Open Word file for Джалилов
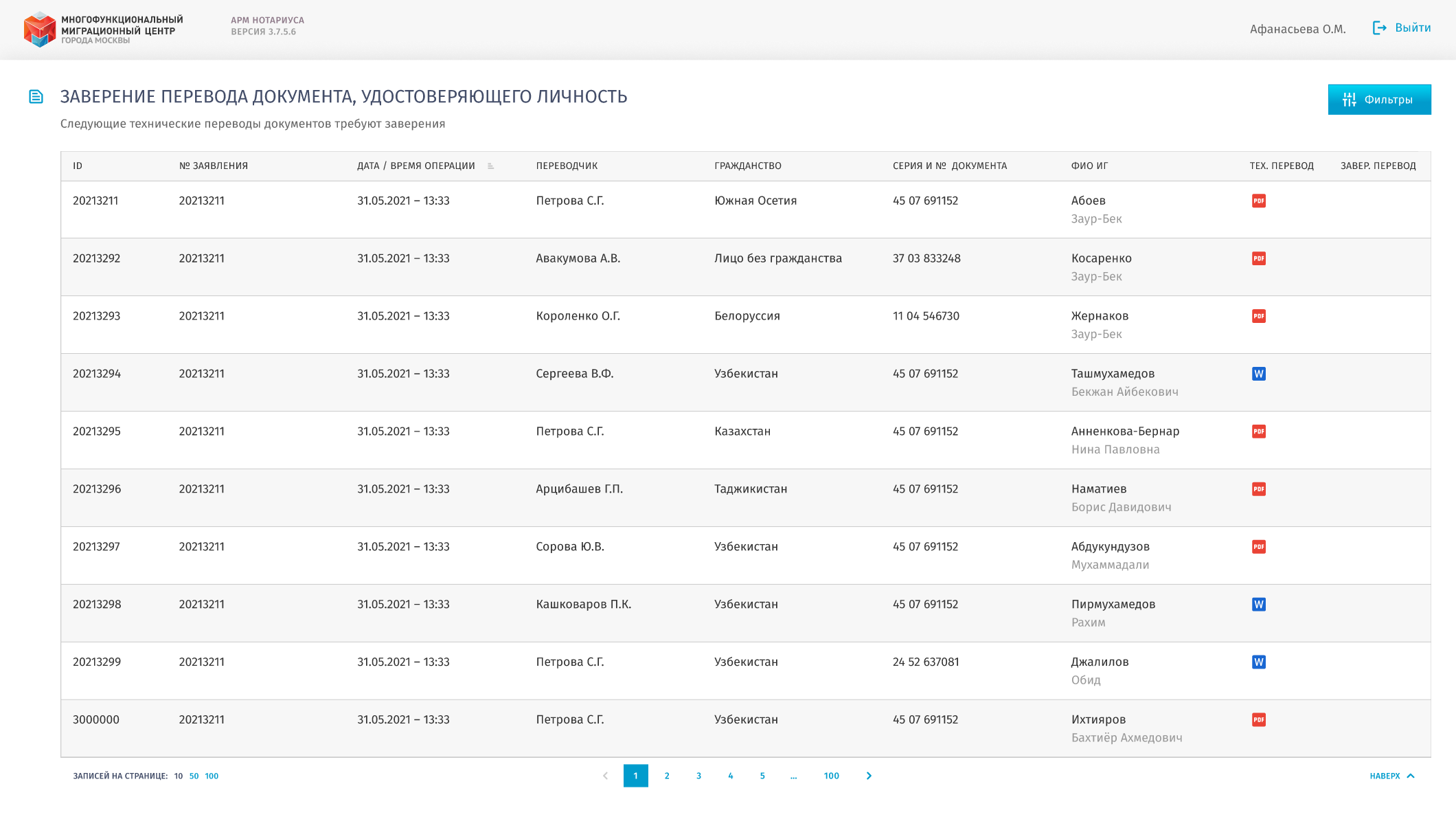The height and width of the screenshot is (819, 1456). pyautogui.click(x=1258, y=662)
